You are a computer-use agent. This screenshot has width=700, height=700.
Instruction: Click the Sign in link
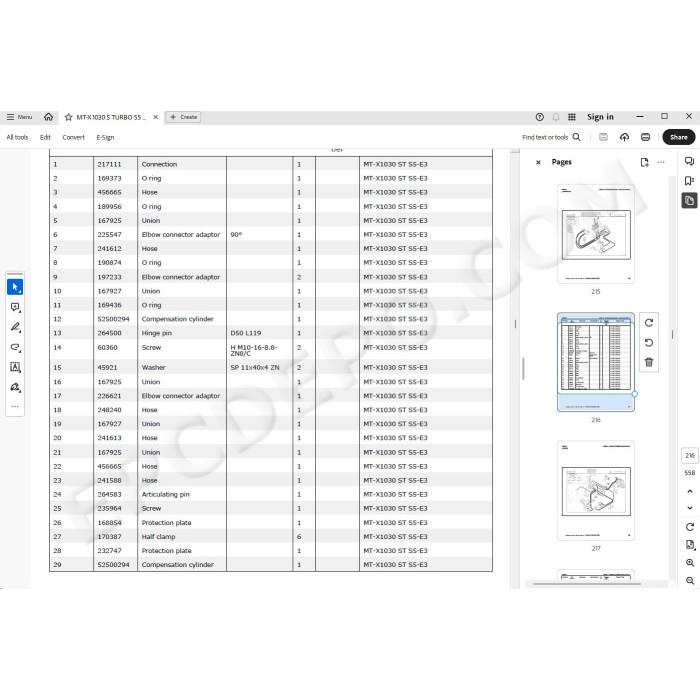[600, 117]
